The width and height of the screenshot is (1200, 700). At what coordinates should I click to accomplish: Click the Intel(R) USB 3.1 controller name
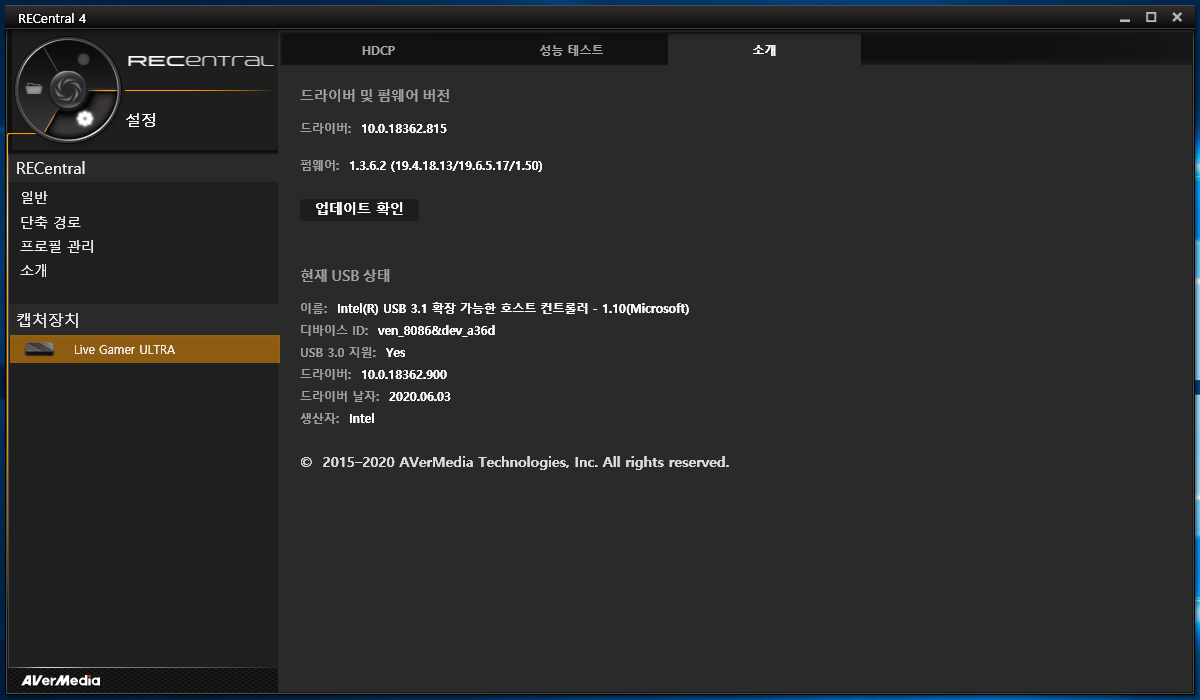(513, 308)
